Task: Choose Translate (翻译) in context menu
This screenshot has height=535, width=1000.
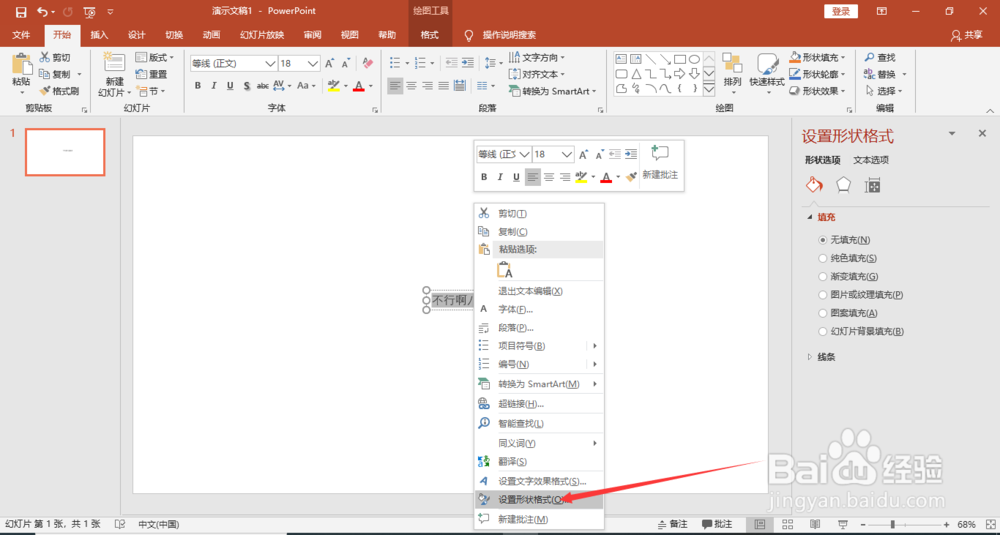Action: pos(540,461)
